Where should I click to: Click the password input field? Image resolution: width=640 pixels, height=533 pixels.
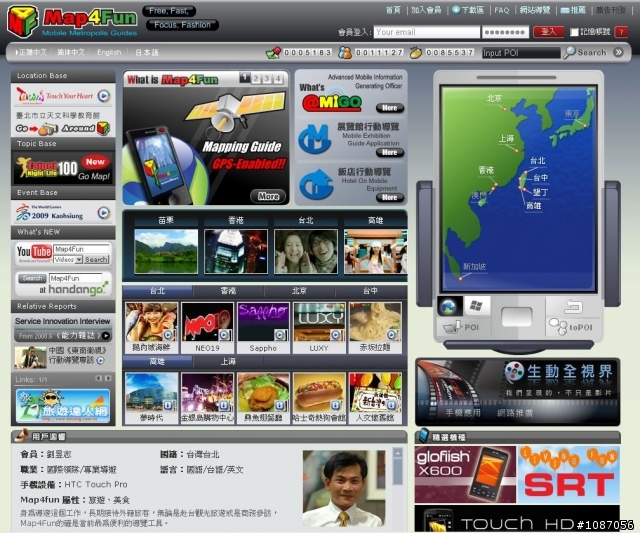click(505, 32)
